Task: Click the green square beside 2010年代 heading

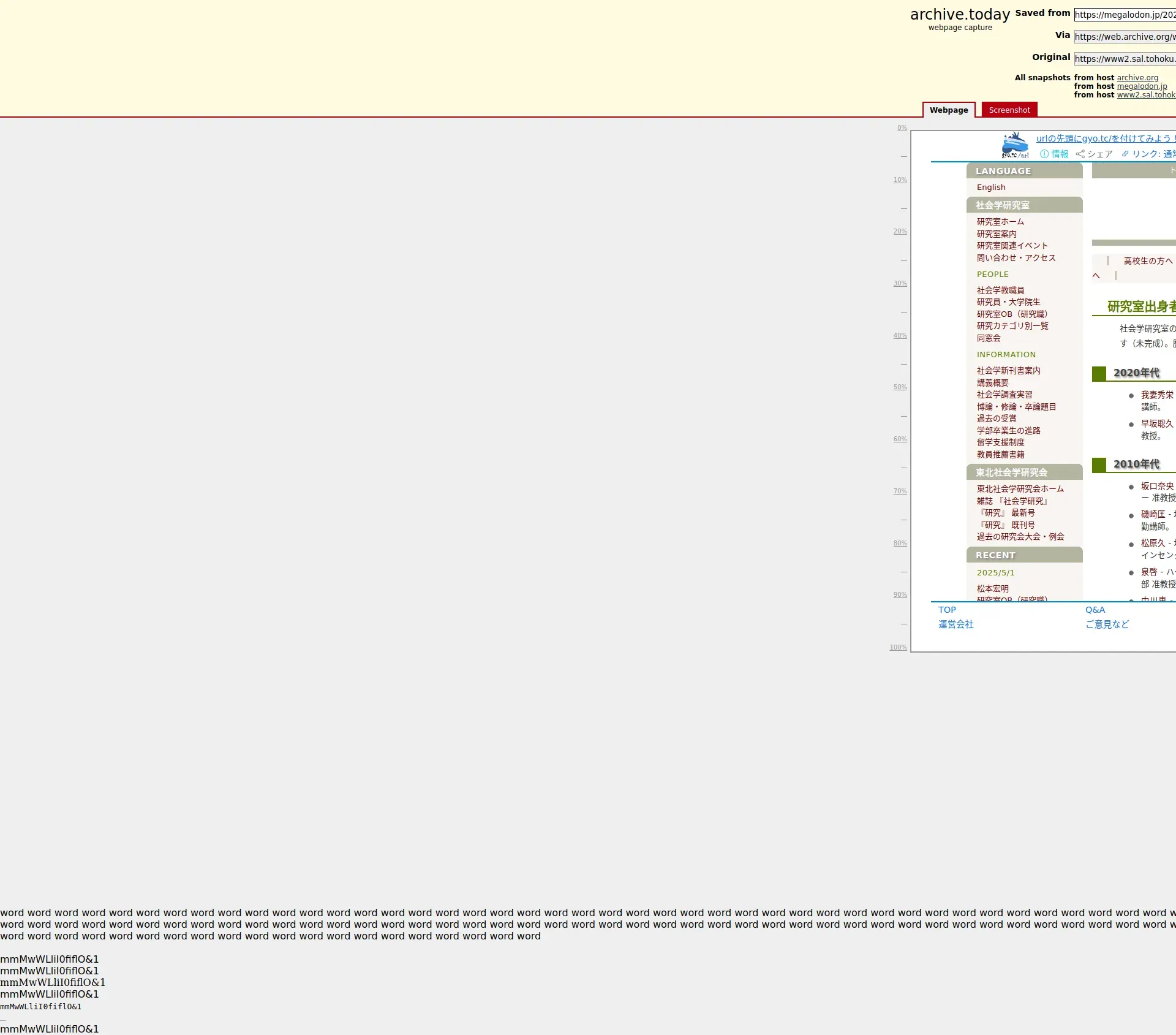Action: [1099, 465]
